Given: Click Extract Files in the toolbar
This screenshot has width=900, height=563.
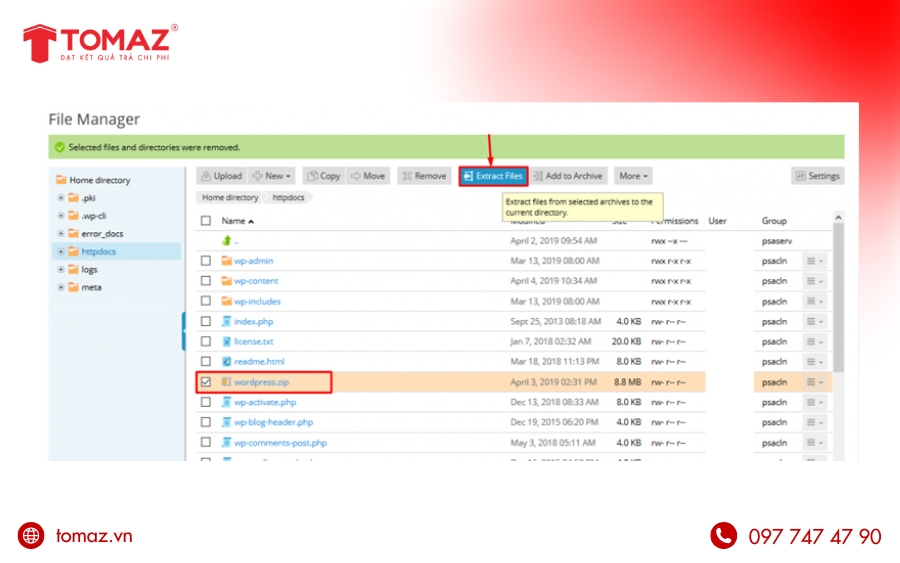Looking at the screenshot, I should click(x=493, y=176).
